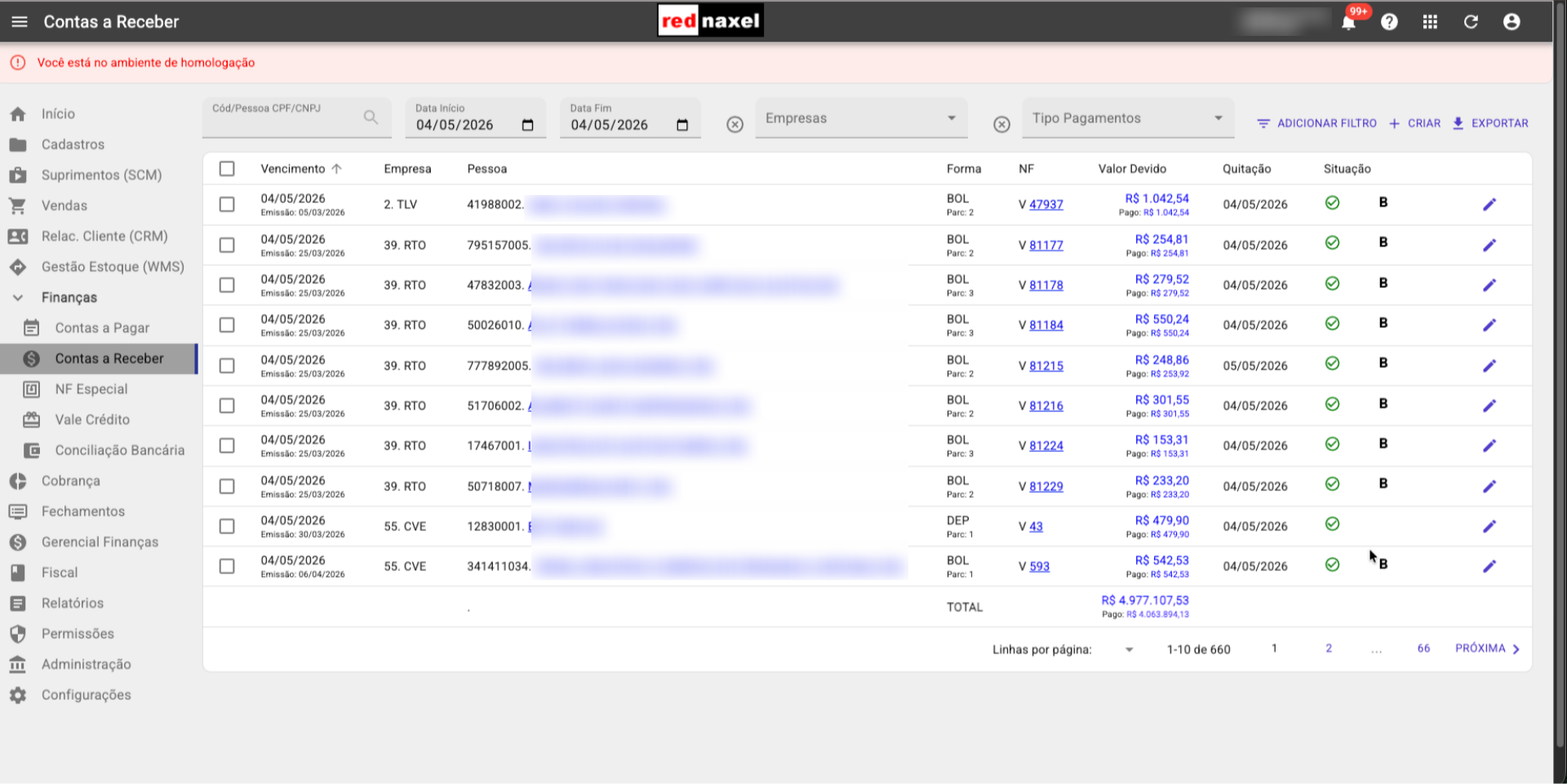Go to page 2
Viewport: 1567px width, 784px height.
[x=1329, y=649]
